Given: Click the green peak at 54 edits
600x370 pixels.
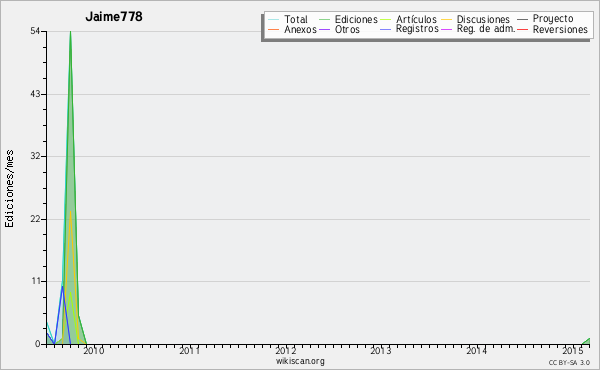Looking at the screenshot, I should [x=70, y=32].
